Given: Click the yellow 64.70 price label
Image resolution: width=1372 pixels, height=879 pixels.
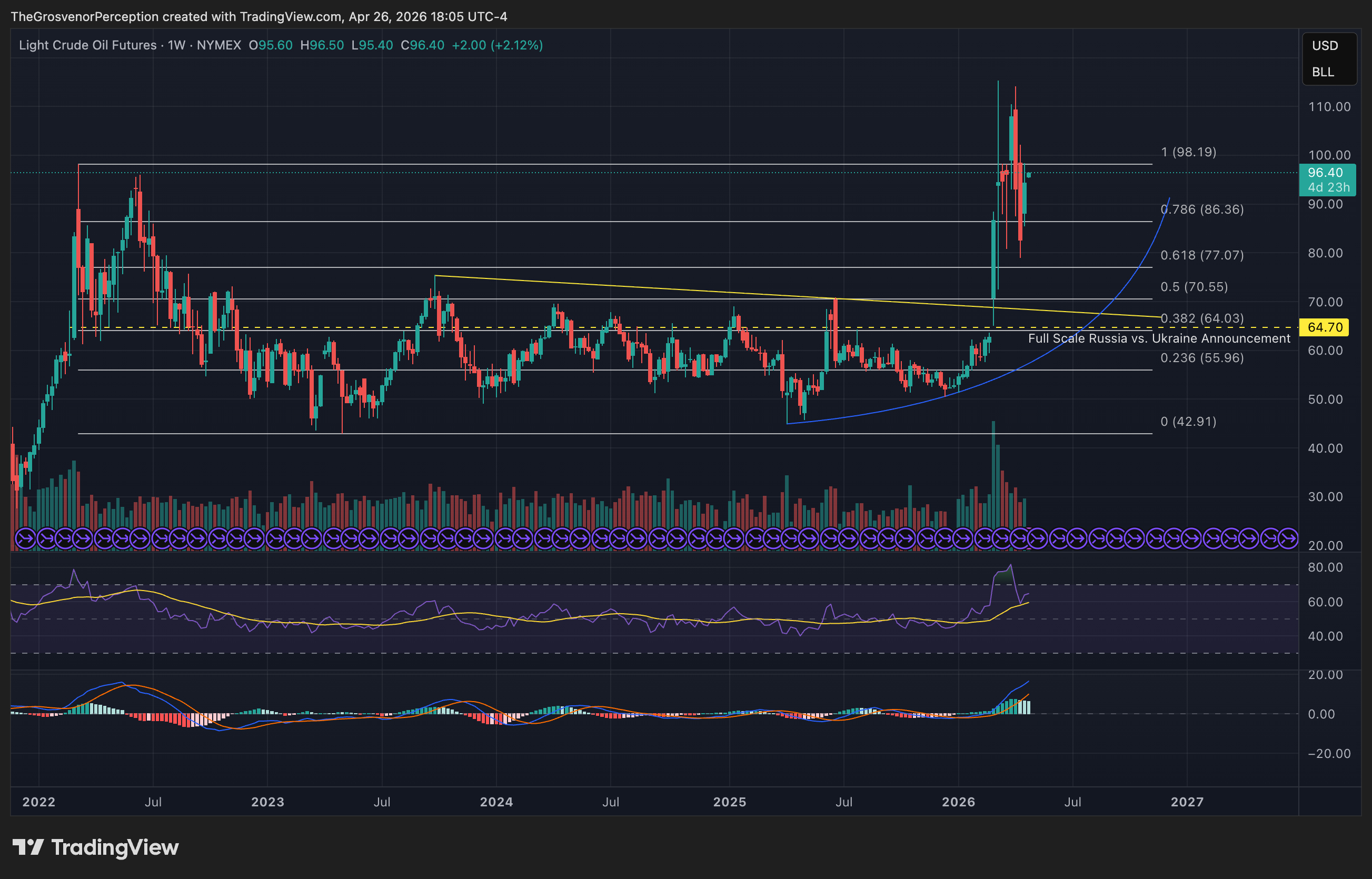Looking at the screenshot, I should point(1325,327).
